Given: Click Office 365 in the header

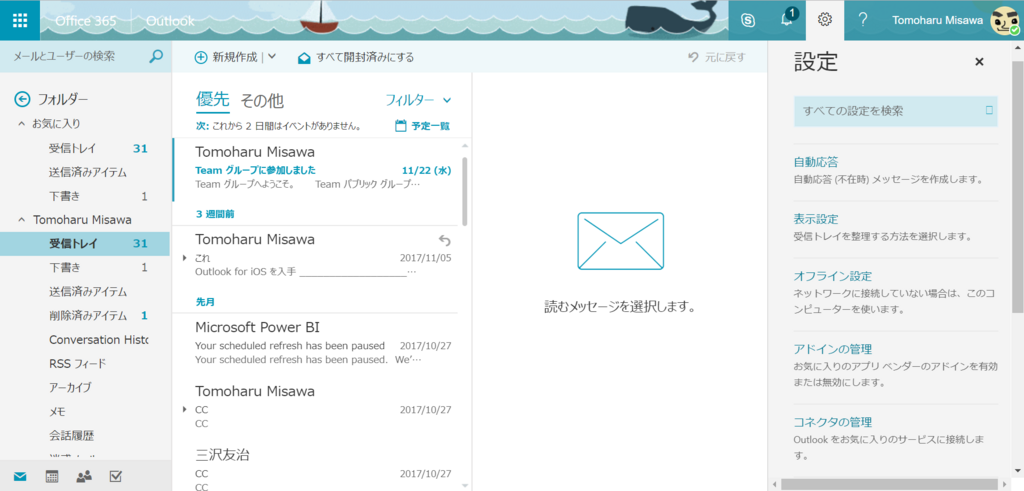Looking at the screenshot, I should click(86, 21).
